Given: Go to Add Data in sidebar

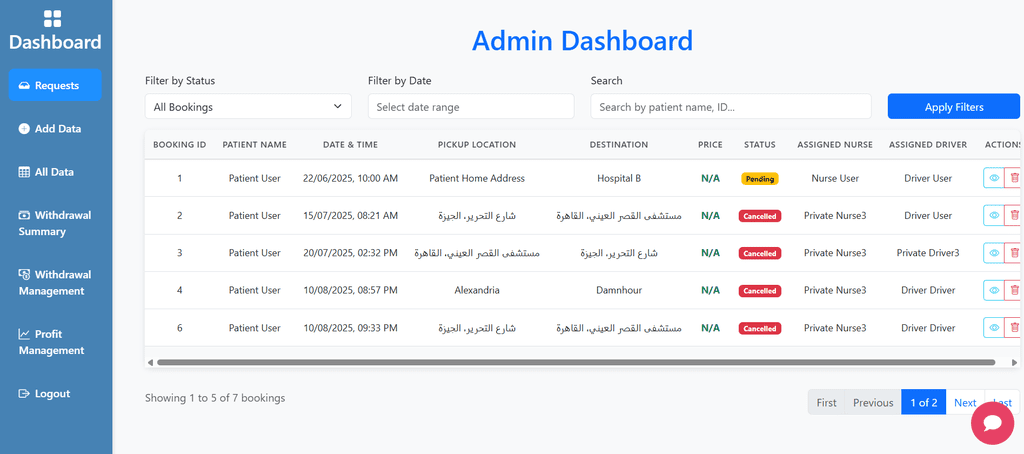Looking at the screenshot, I should pos(55,129).
